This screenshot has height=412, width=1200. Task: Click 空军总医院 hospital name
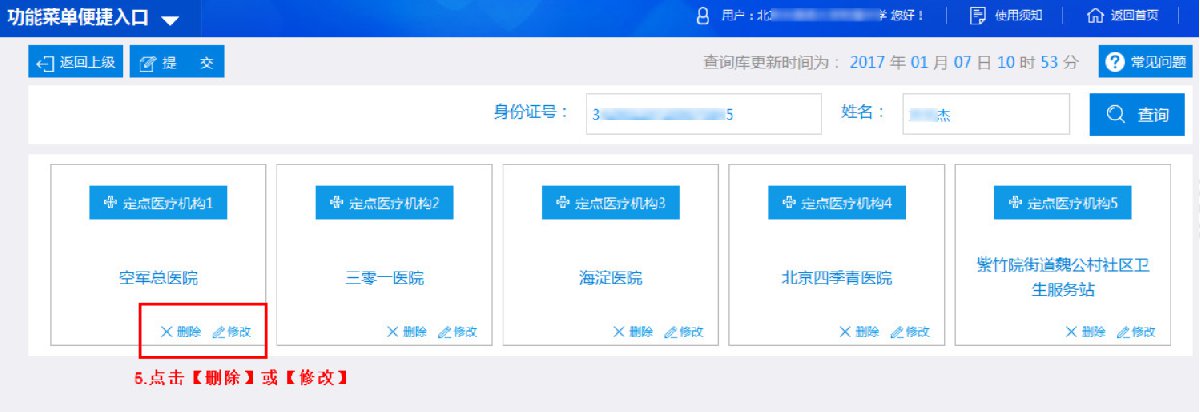point(158,278)
